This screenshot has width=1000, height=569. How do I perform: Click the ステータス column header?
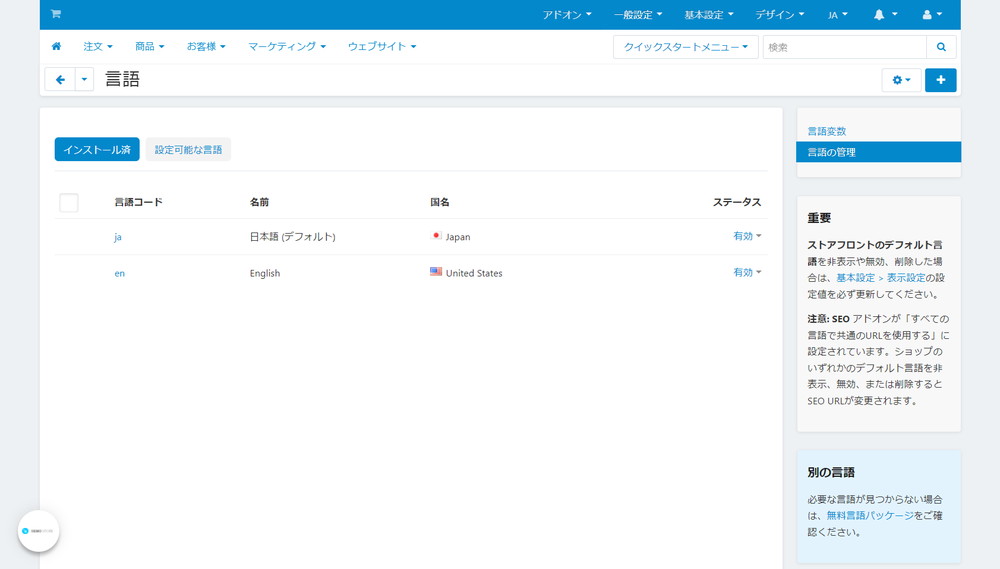[737, 202]
